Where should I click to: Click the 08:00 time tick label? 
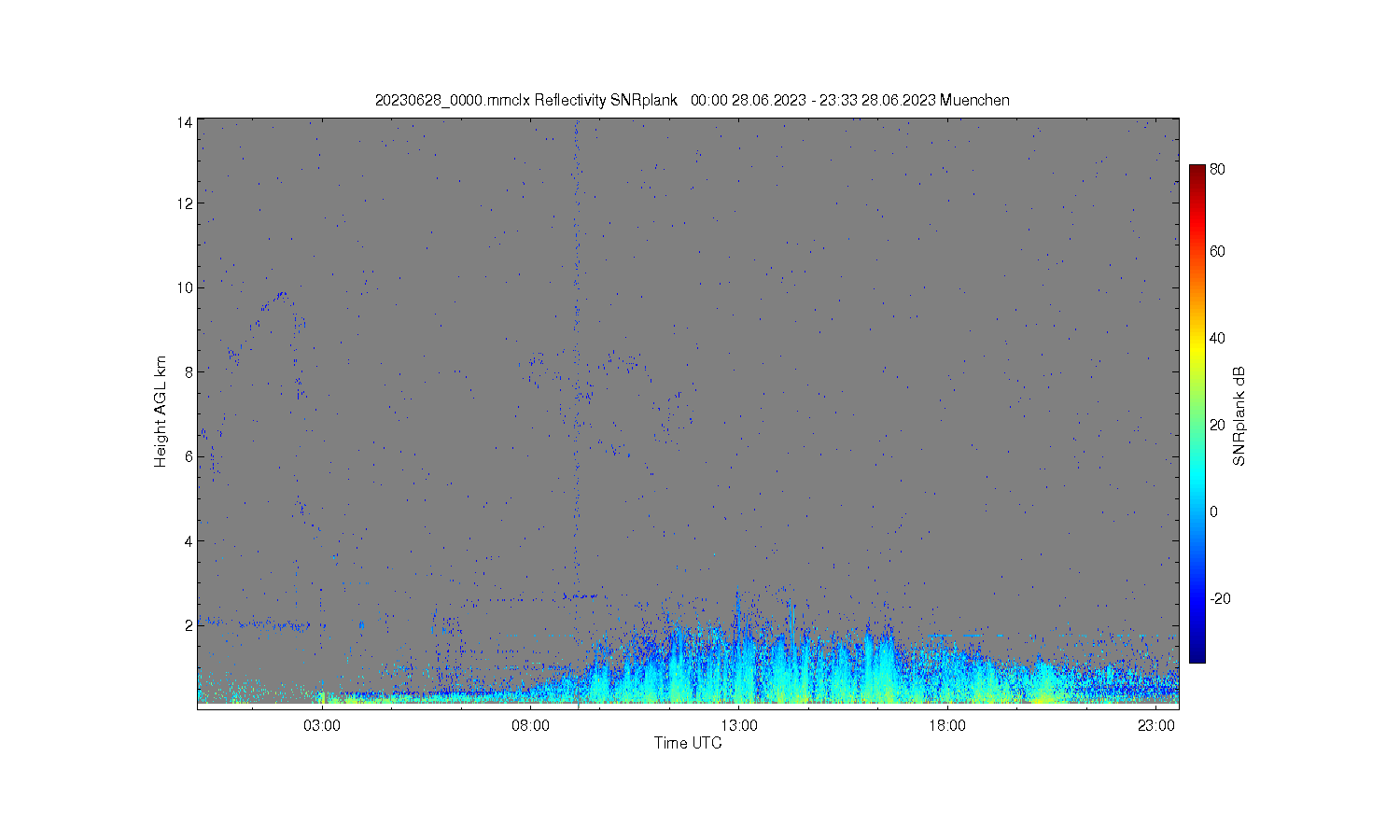click(x=531, y=726)
